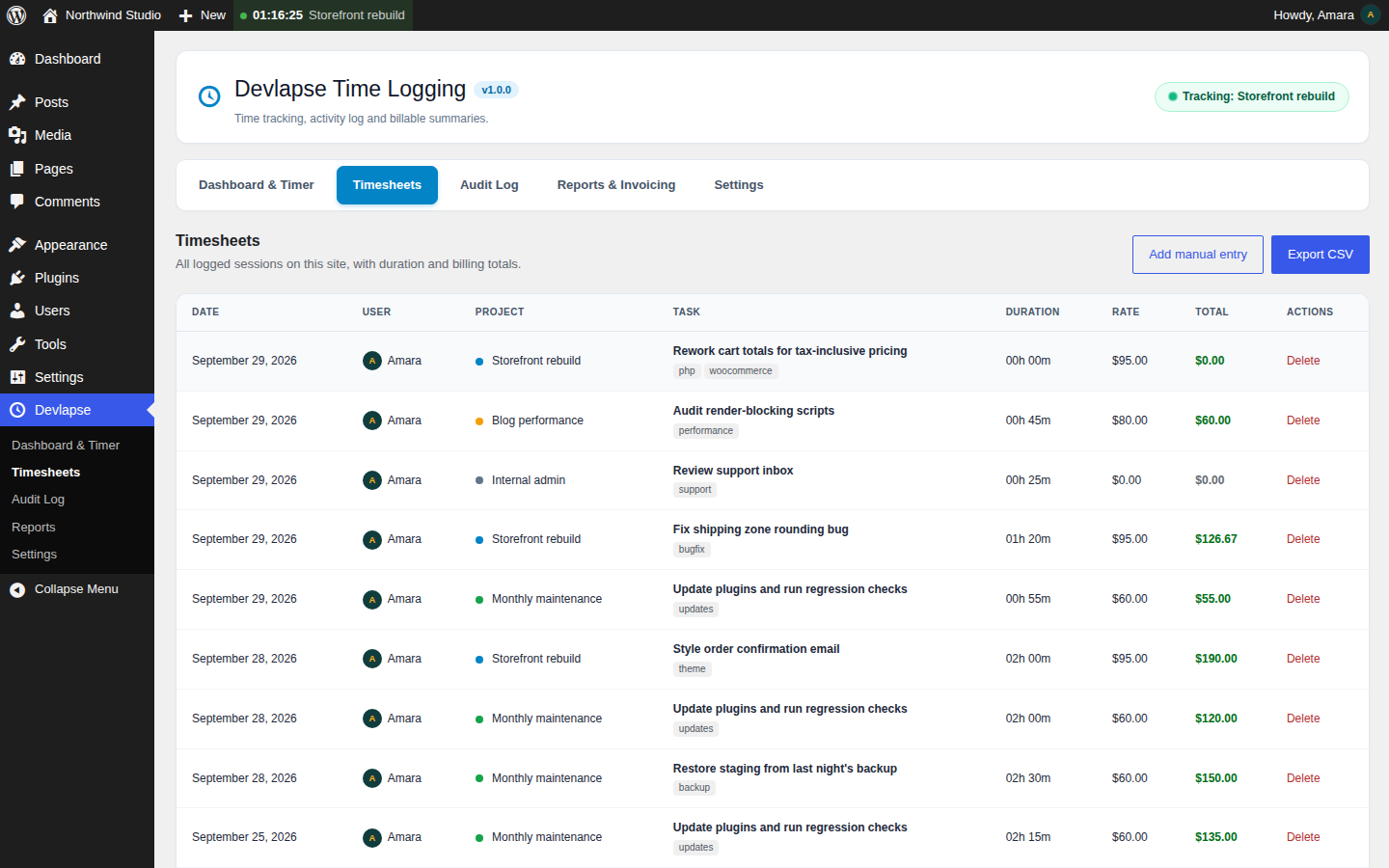The width and height of the screenshot is (1389, 868).
Task: Open Reports in Devlapse submenu
Action: point(34,528)
